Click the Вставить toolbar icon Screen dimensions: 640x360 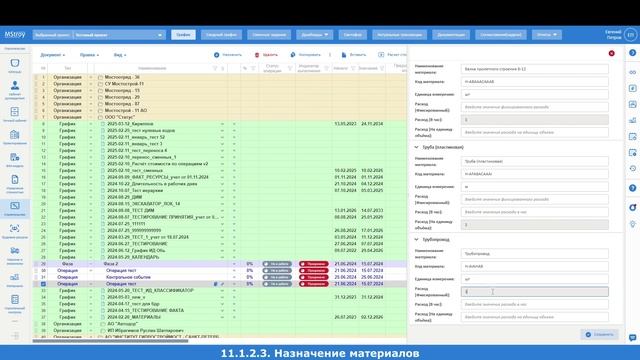click(344, 55)
